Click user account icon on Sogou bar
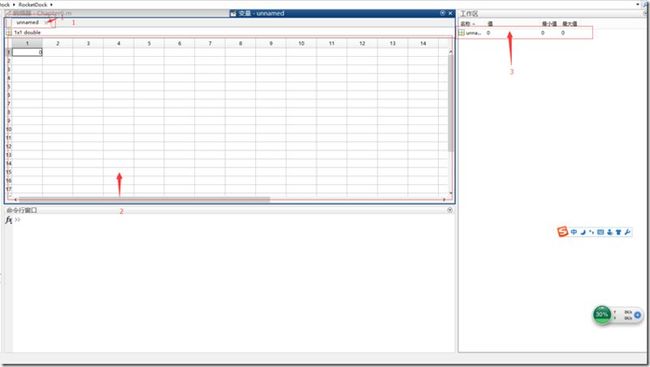Image resolution: width=650 pixels, height=367 pixels. pos(609,232)
